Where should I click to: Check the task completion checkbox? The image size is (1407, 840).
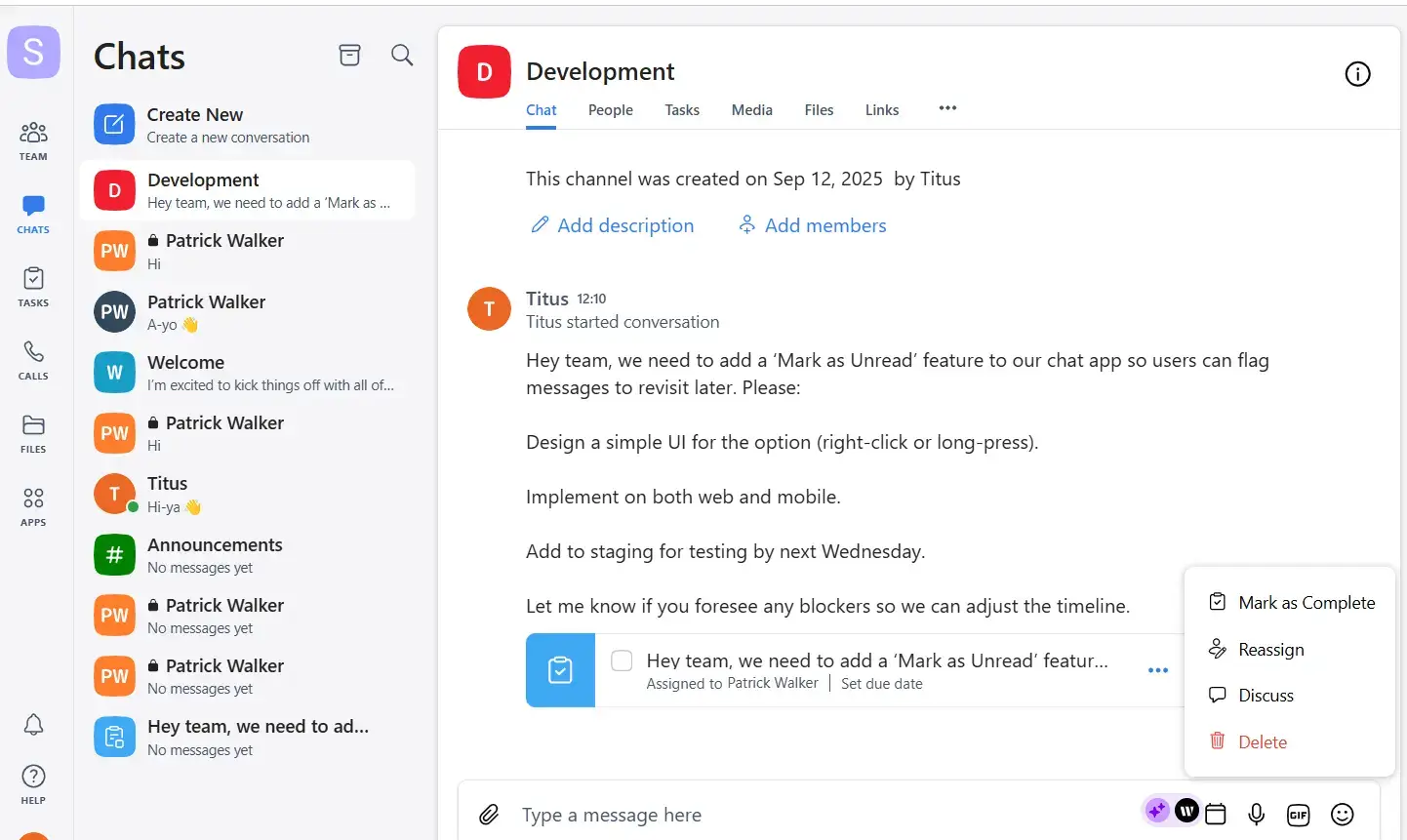[622, 660]
